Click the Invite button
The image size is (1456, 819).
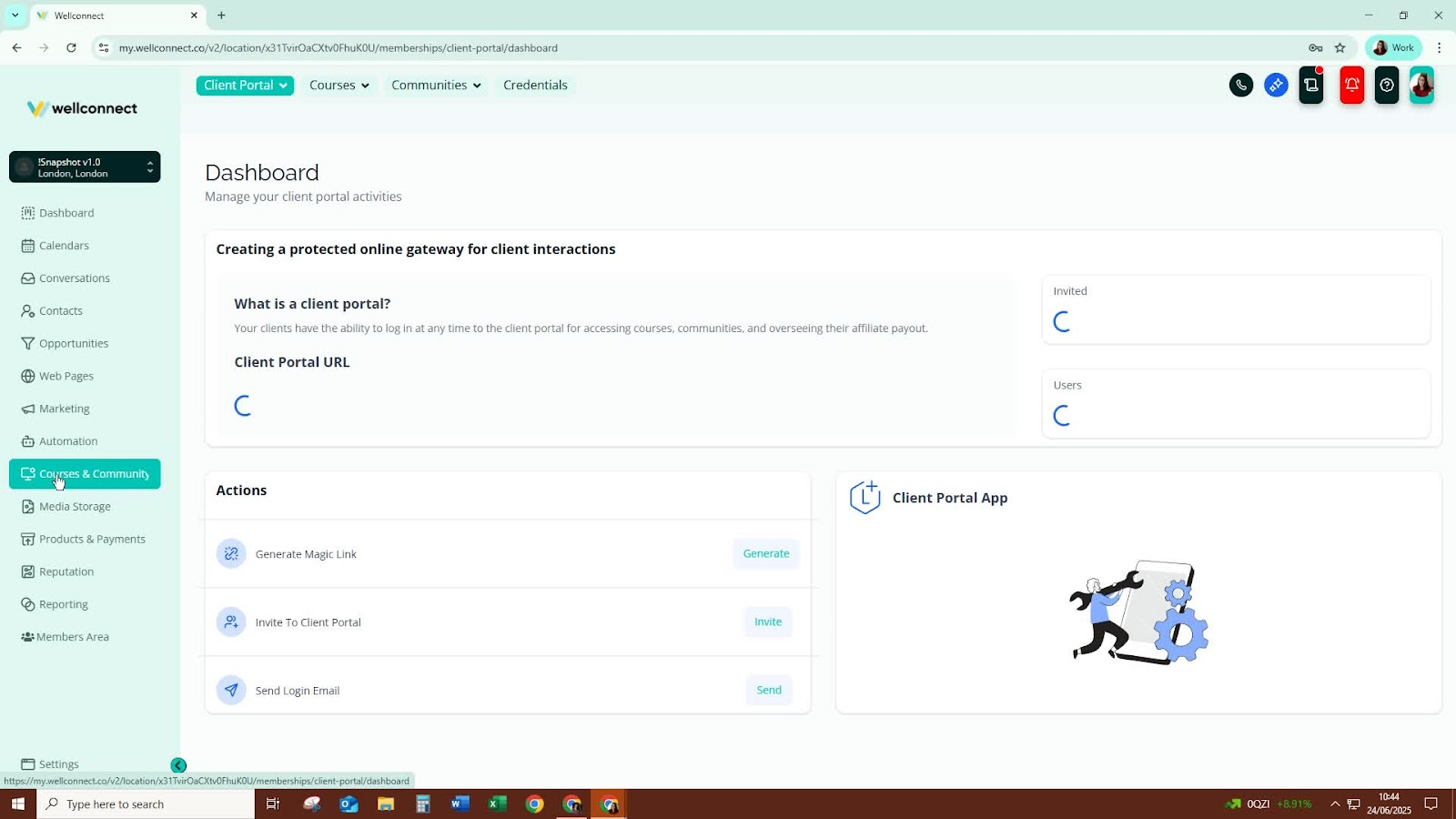point(768,622)
